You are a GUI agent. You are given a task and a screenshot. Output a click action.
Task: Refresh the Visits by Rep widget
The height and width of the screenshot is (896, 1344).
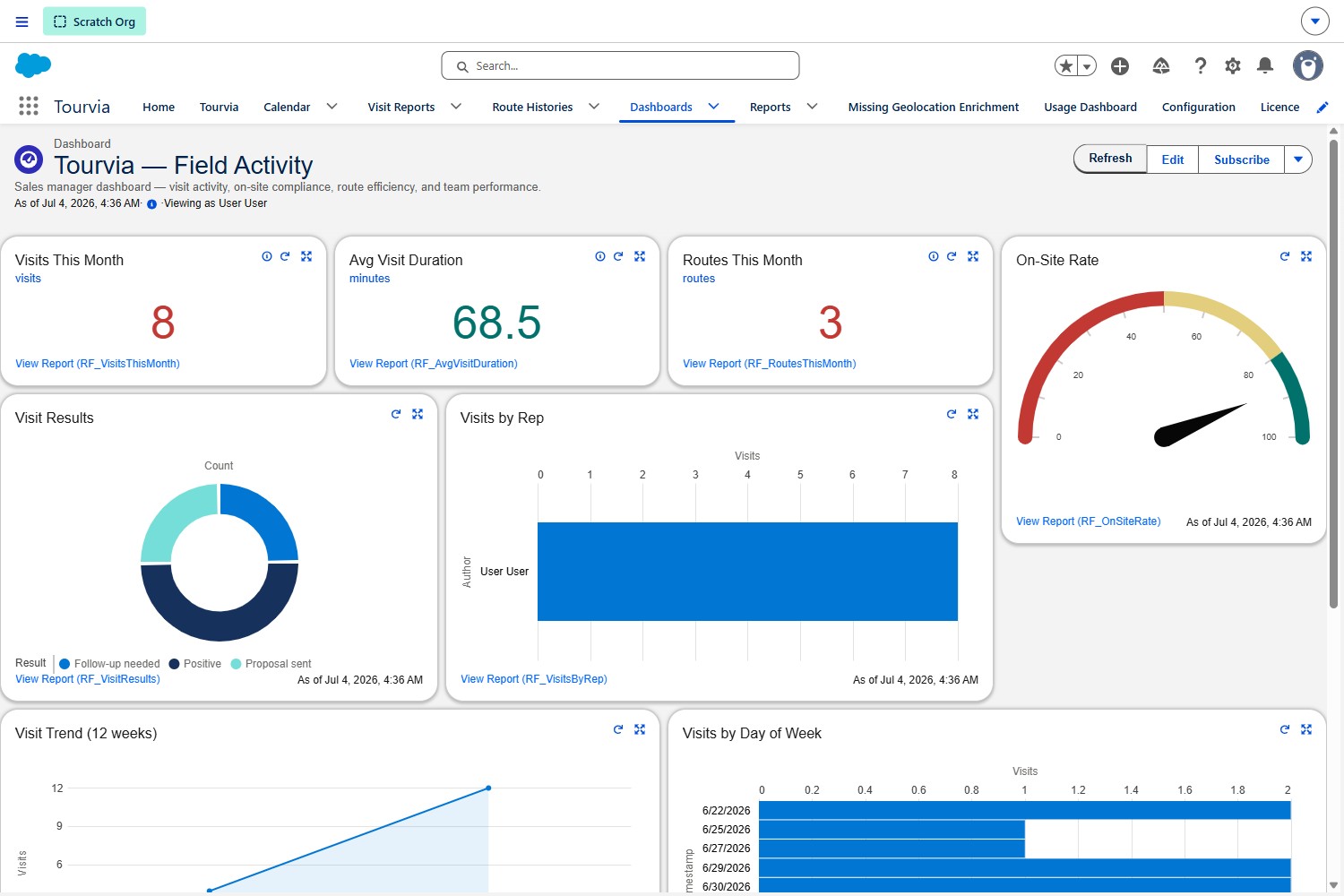(952, 414)
